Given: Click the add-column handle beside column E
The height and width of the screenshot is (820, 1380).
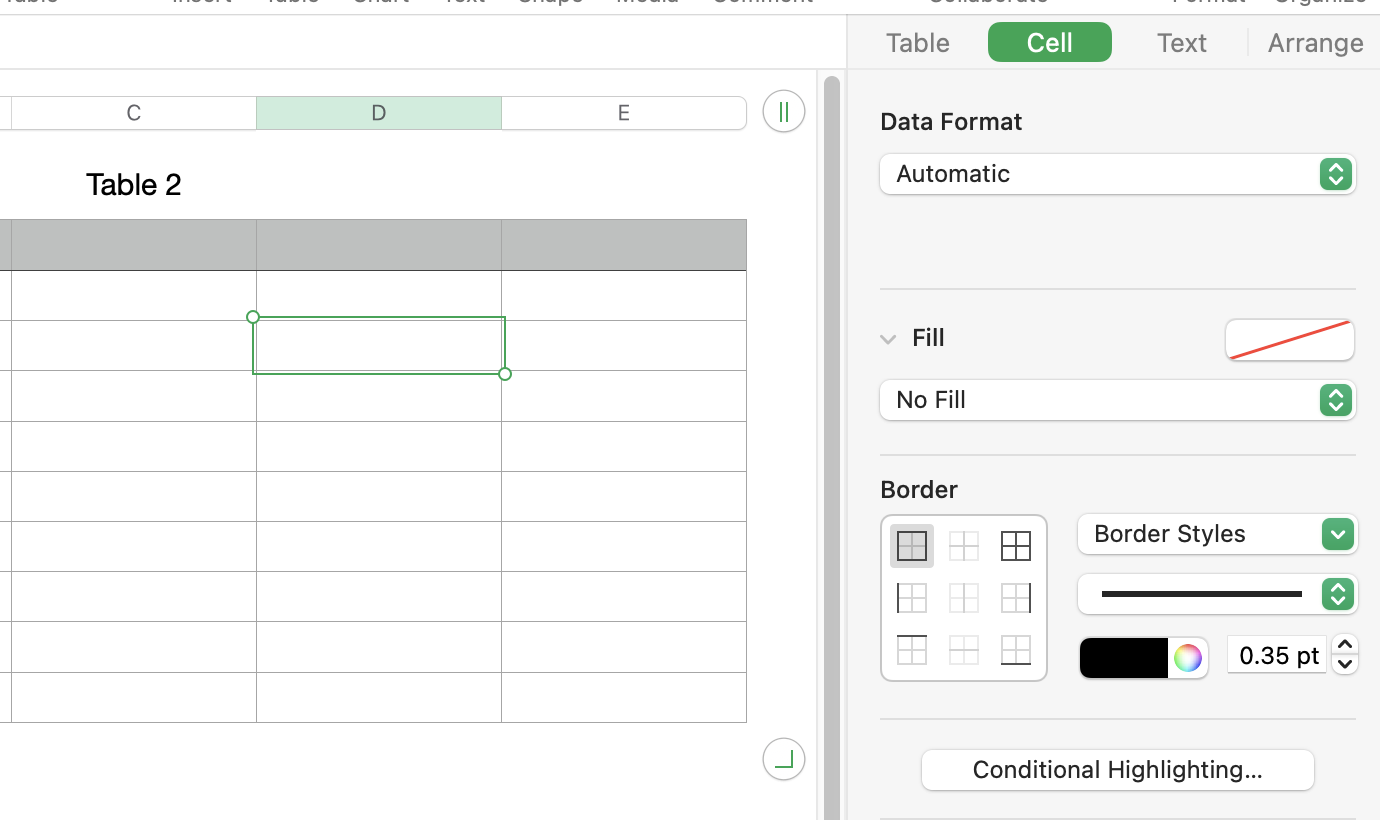Looking at the screenshot, I should coord(784,111).
